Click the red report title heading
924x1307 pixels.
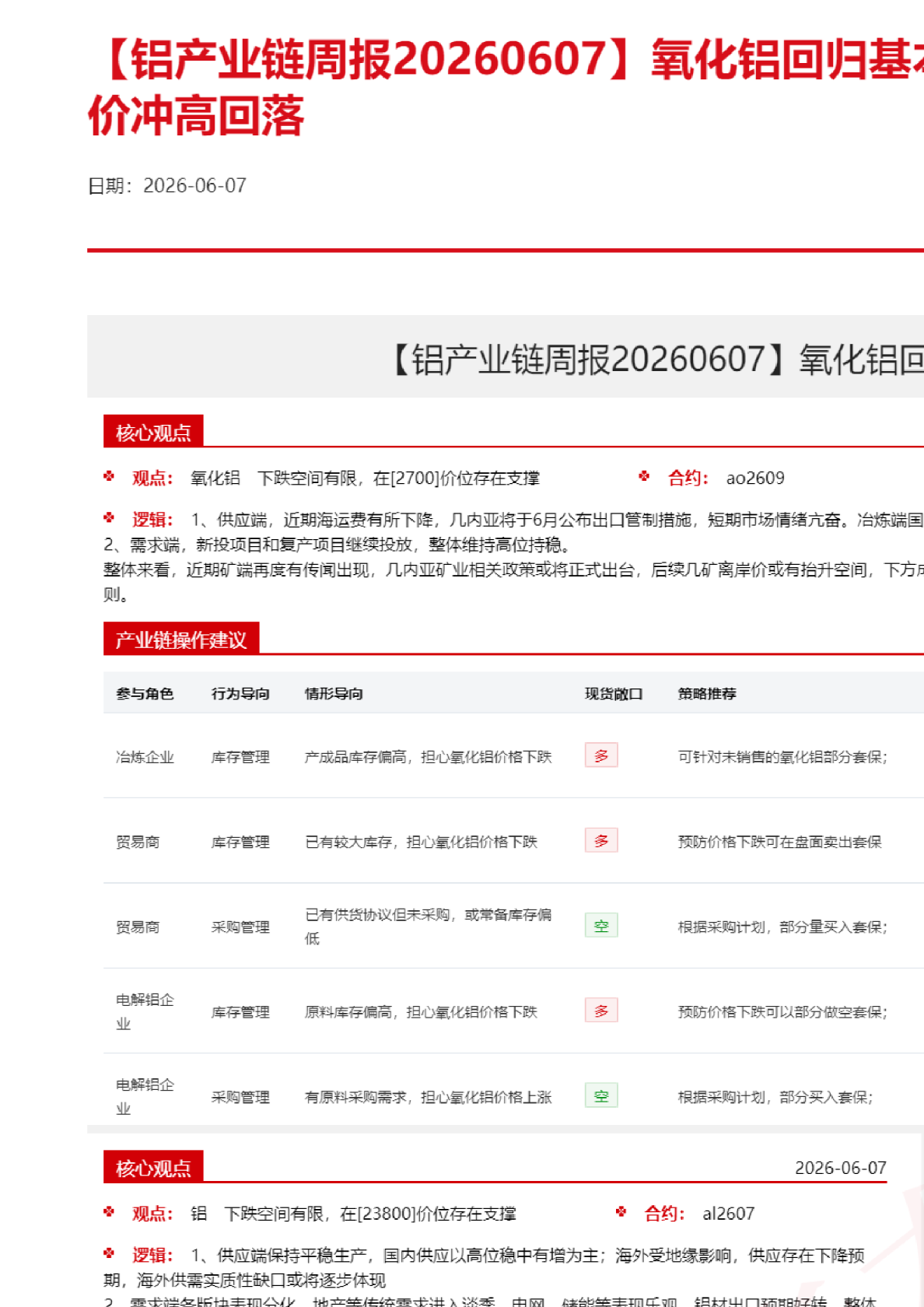click(506, 87)
